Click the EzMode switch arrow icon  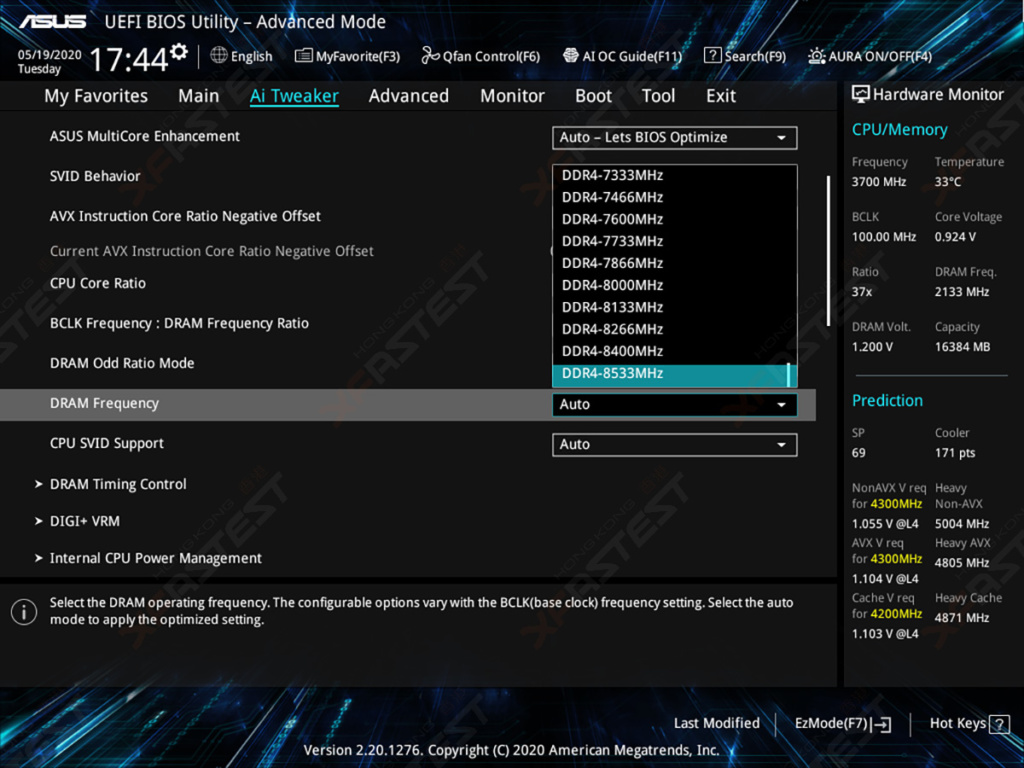(880, 724)
